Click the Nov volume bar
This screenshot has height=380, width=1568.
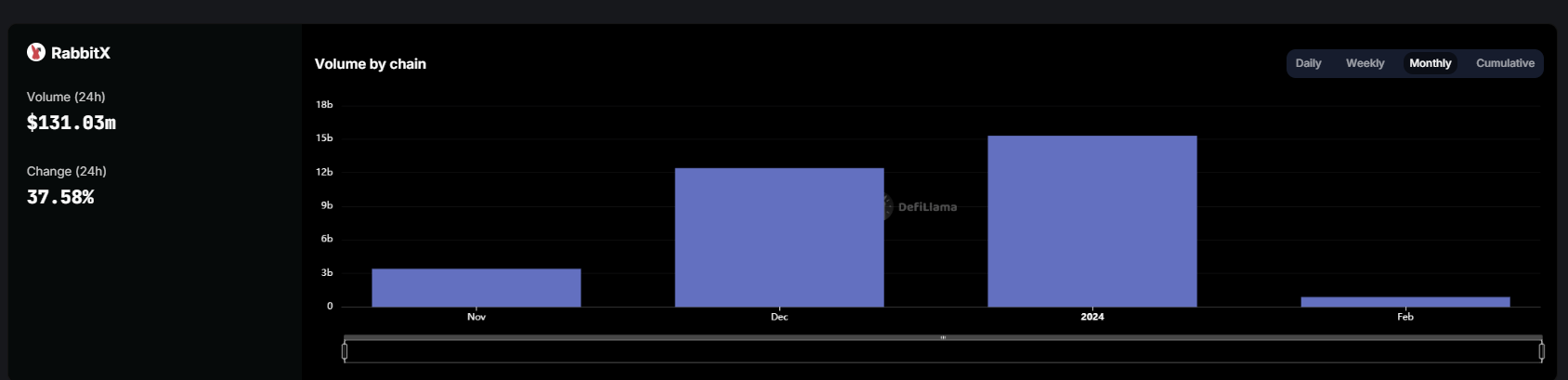coord(477,288)
